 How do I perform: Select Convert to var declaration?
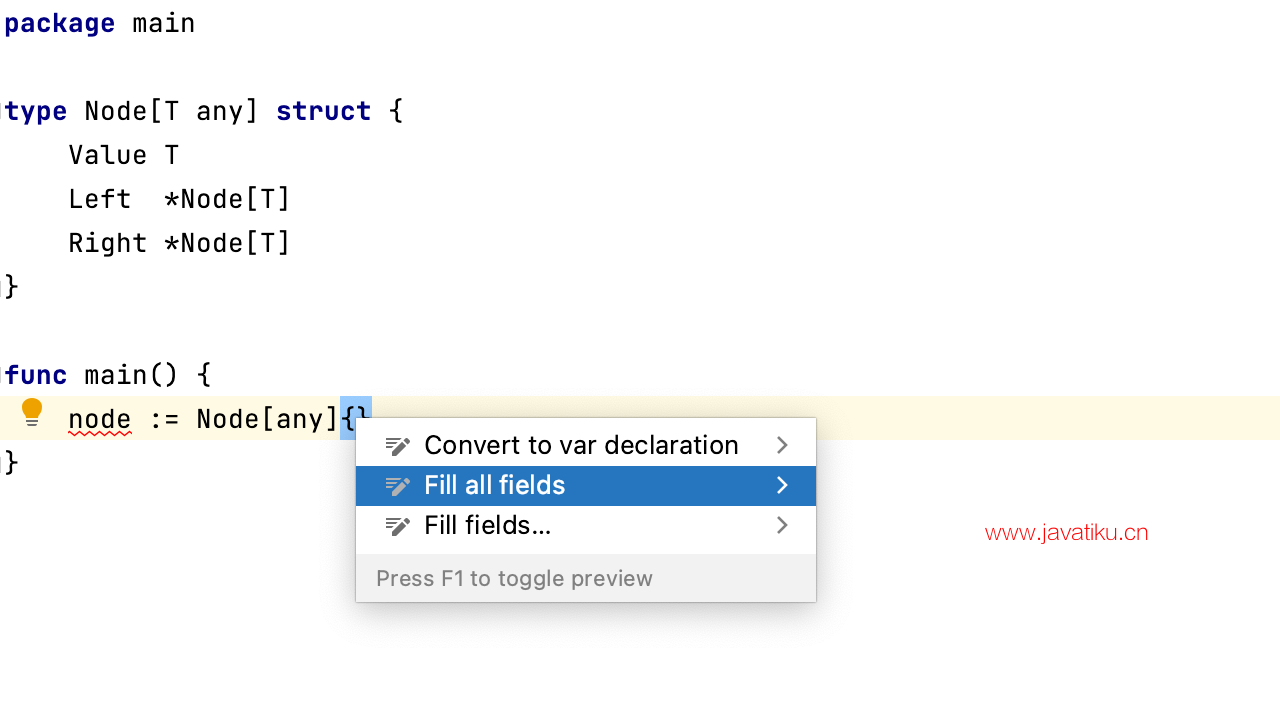point(581,446)
